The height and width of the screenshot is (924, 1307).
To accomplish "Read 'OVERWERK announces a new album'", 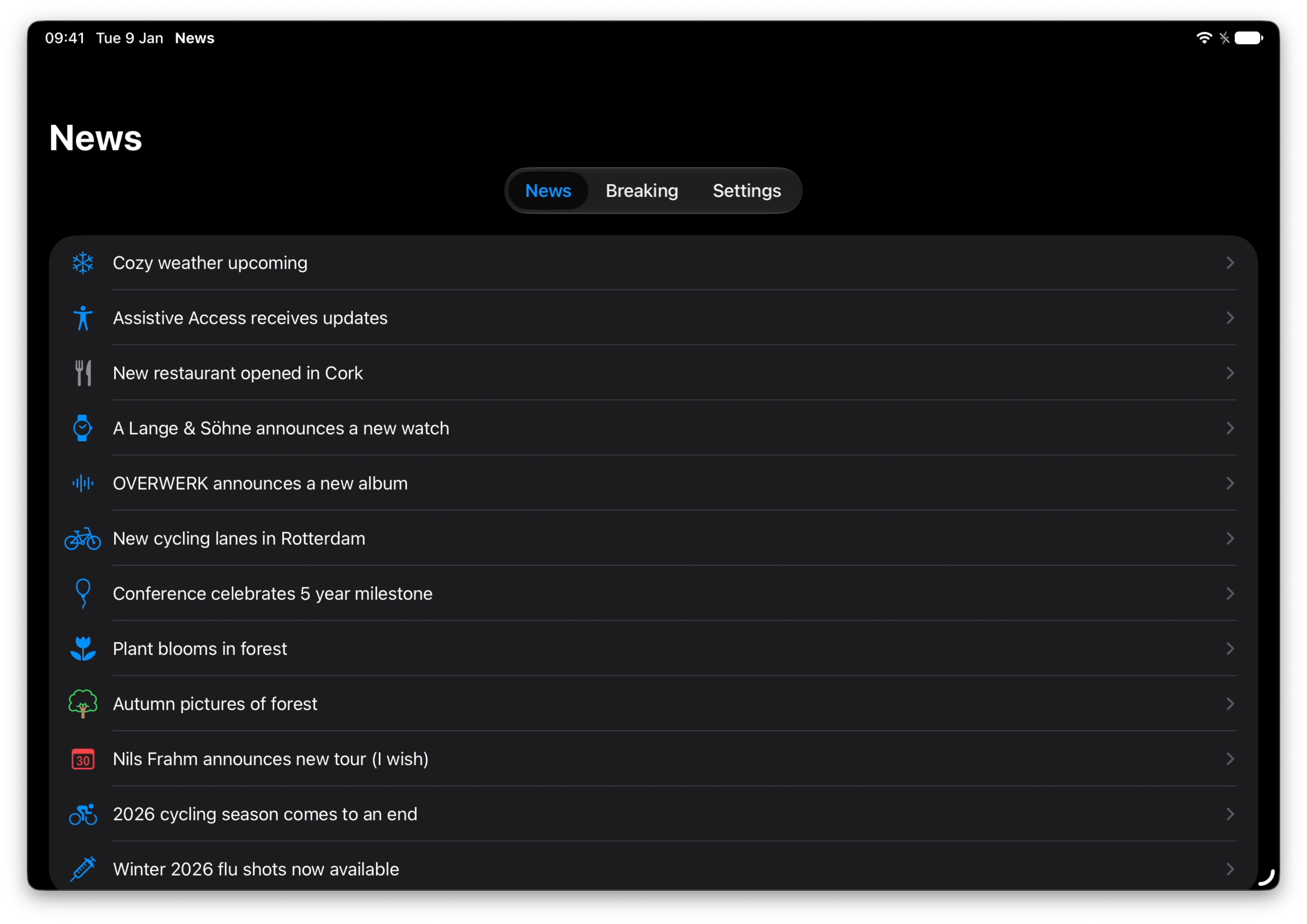I will [653, 483].
